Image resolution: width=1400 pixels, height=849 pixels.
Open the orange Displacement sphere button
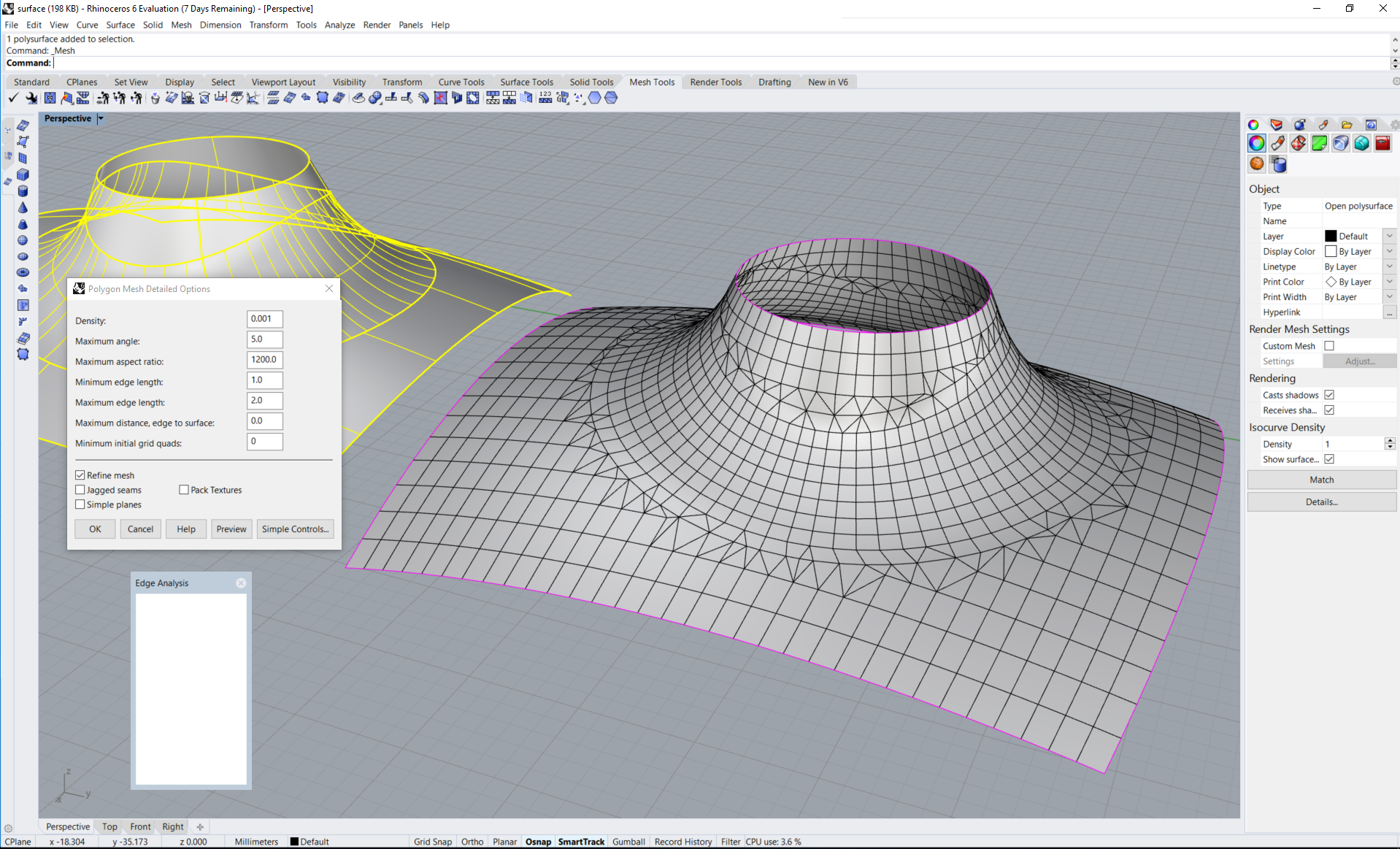click(1257, 164)
